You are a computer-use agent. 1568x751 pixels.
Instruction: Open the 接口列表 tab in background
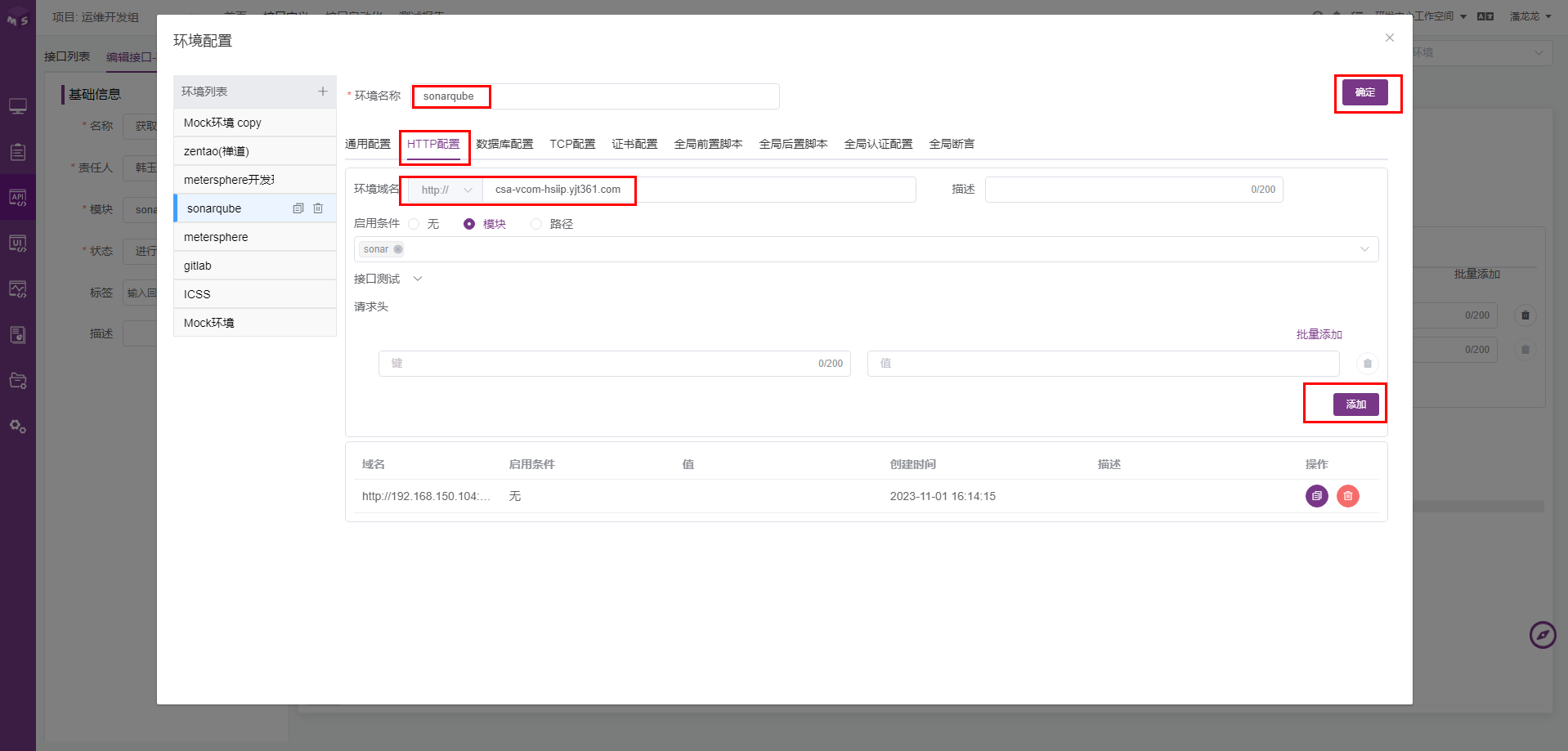click(67, 56)
